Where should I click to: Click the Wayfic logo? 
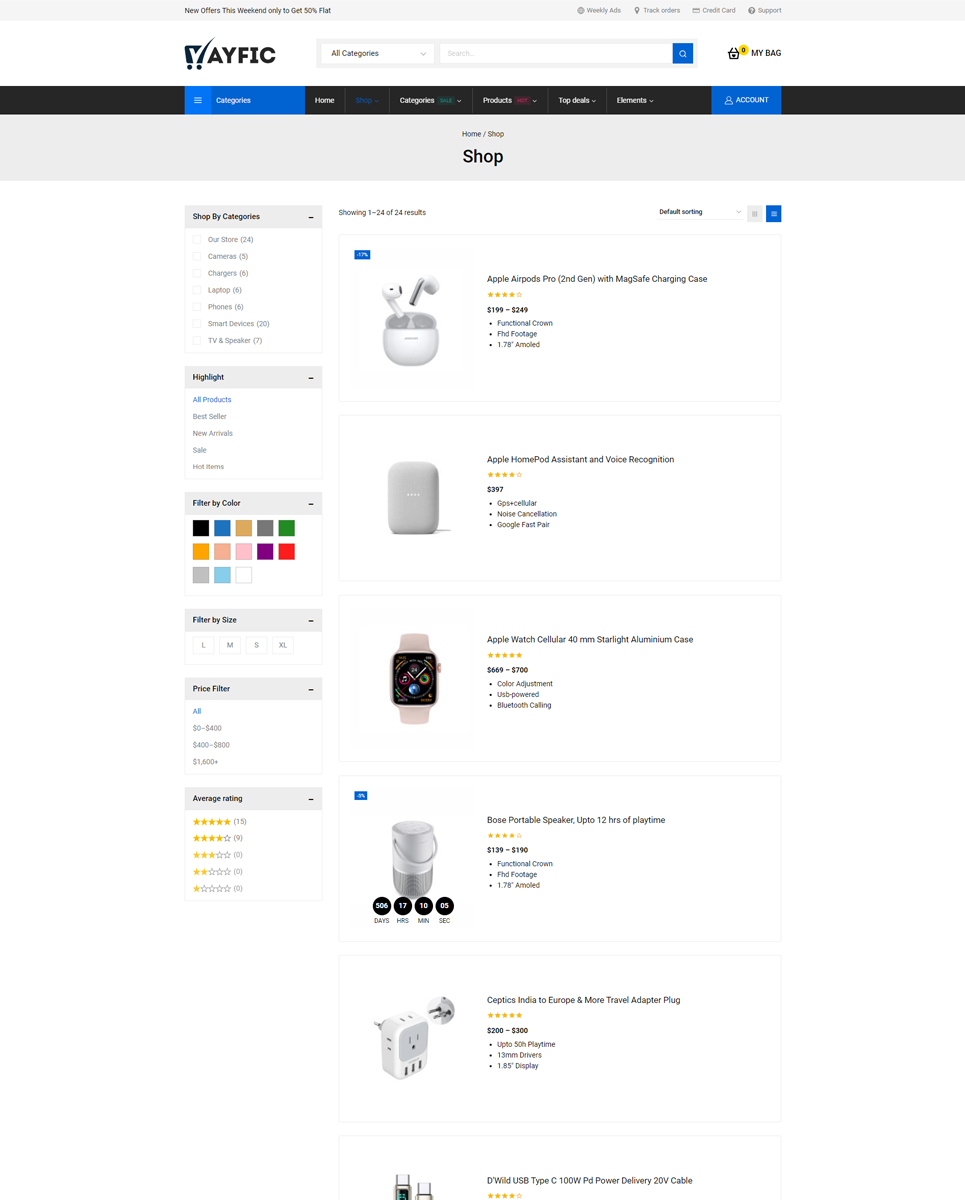click(230, 54)
